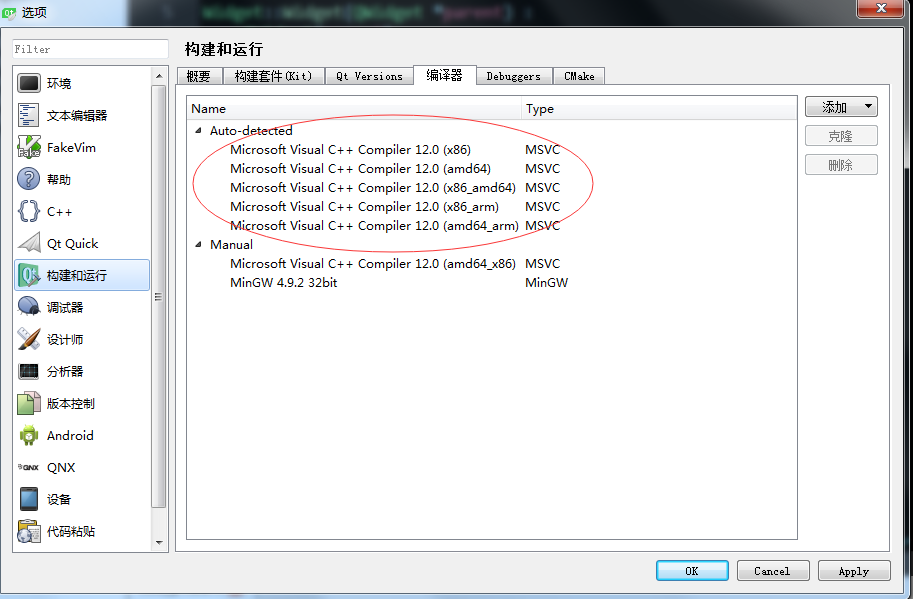Image resolution: width=913 pixels, height=599 pixels.
Task: Select the 文本编辑器 text editor icon
Action: pyautogui.click(x=29, y=115)
